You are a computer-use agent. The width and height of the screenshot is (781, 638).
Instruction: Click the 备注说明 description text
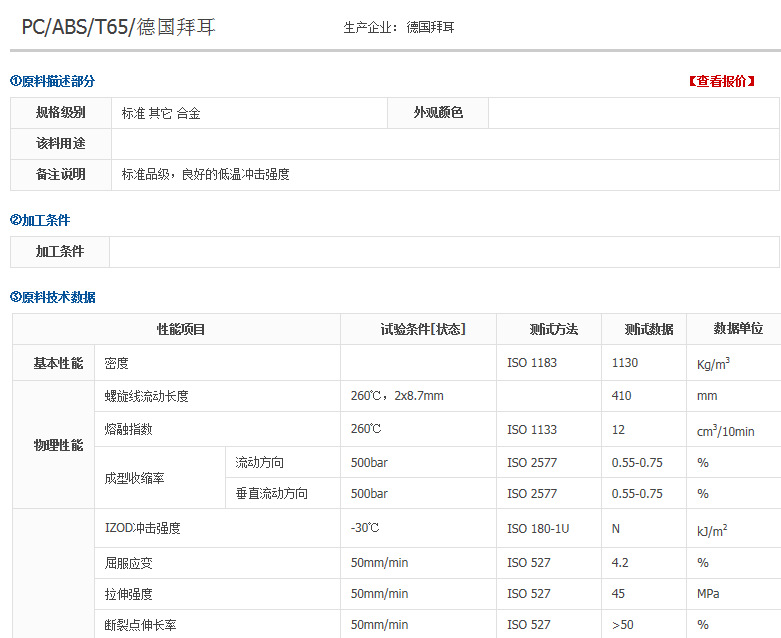coord(205,174)
